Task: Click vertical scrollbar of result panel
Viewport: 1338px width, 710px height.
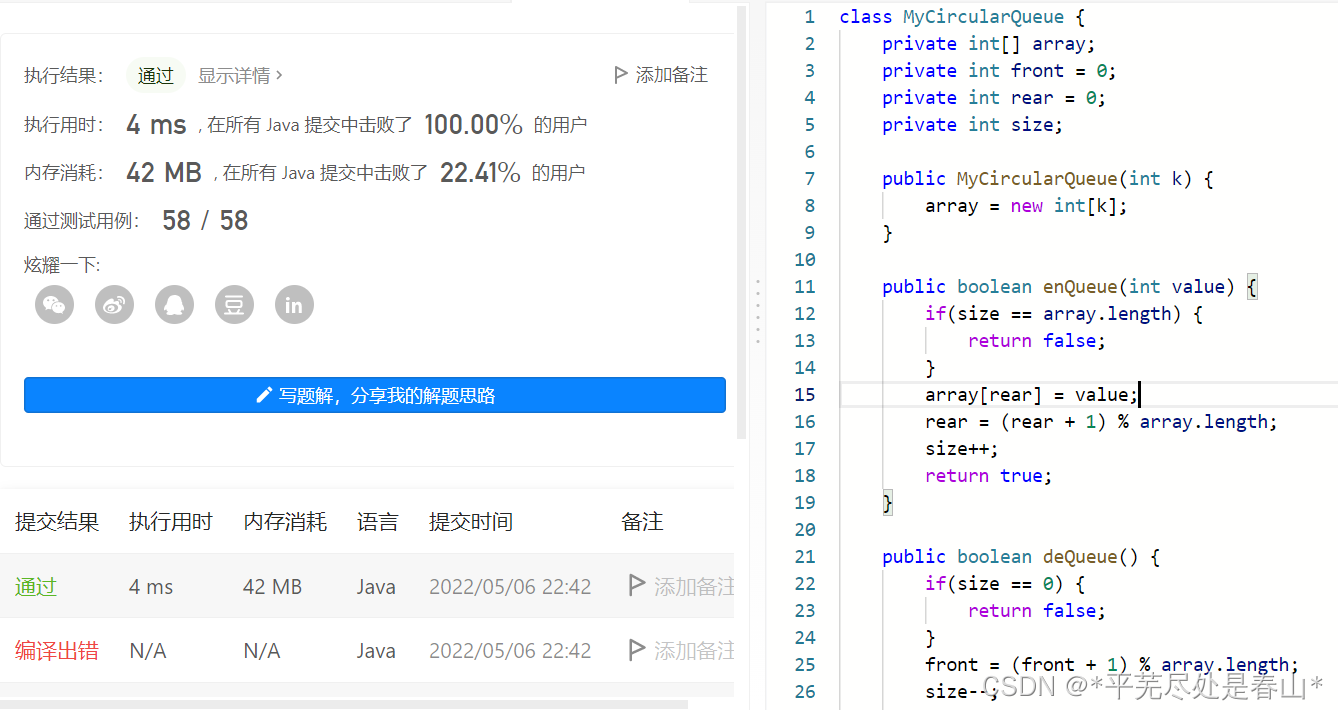Action: (x=742, y=220)
